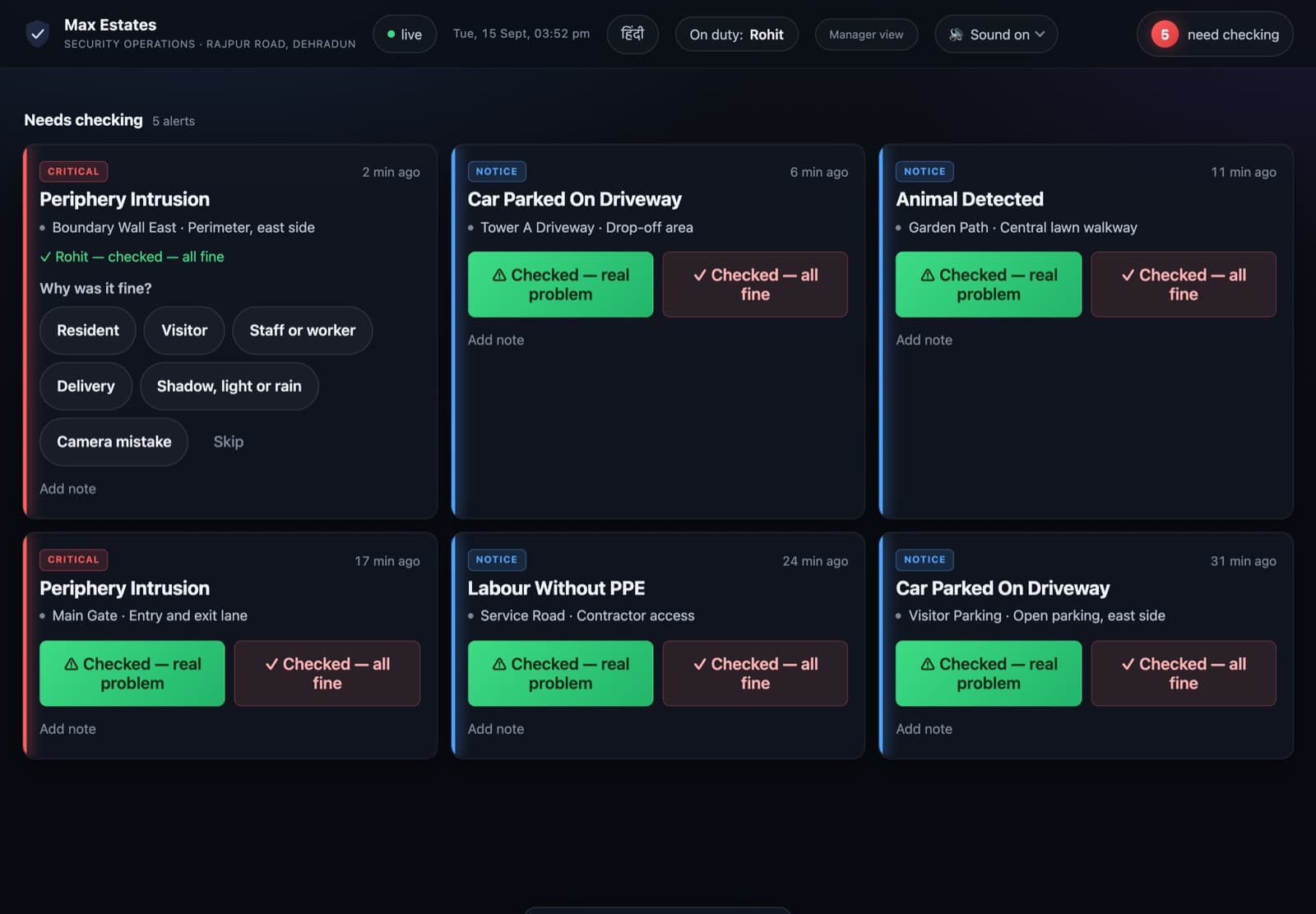
Task: Mark Animal Detected as all fine
Action: (x=1184, y=285)
